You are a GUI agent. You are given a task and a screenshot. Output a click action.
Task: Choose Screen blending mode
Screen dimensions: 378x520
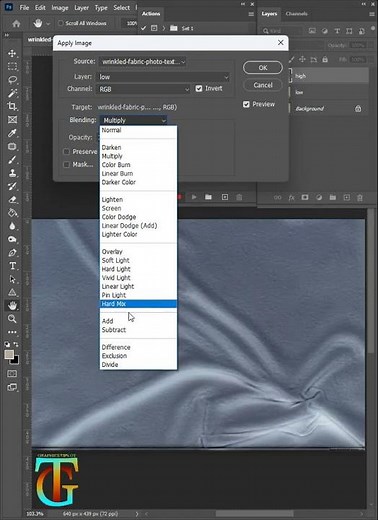pos(138,208)
